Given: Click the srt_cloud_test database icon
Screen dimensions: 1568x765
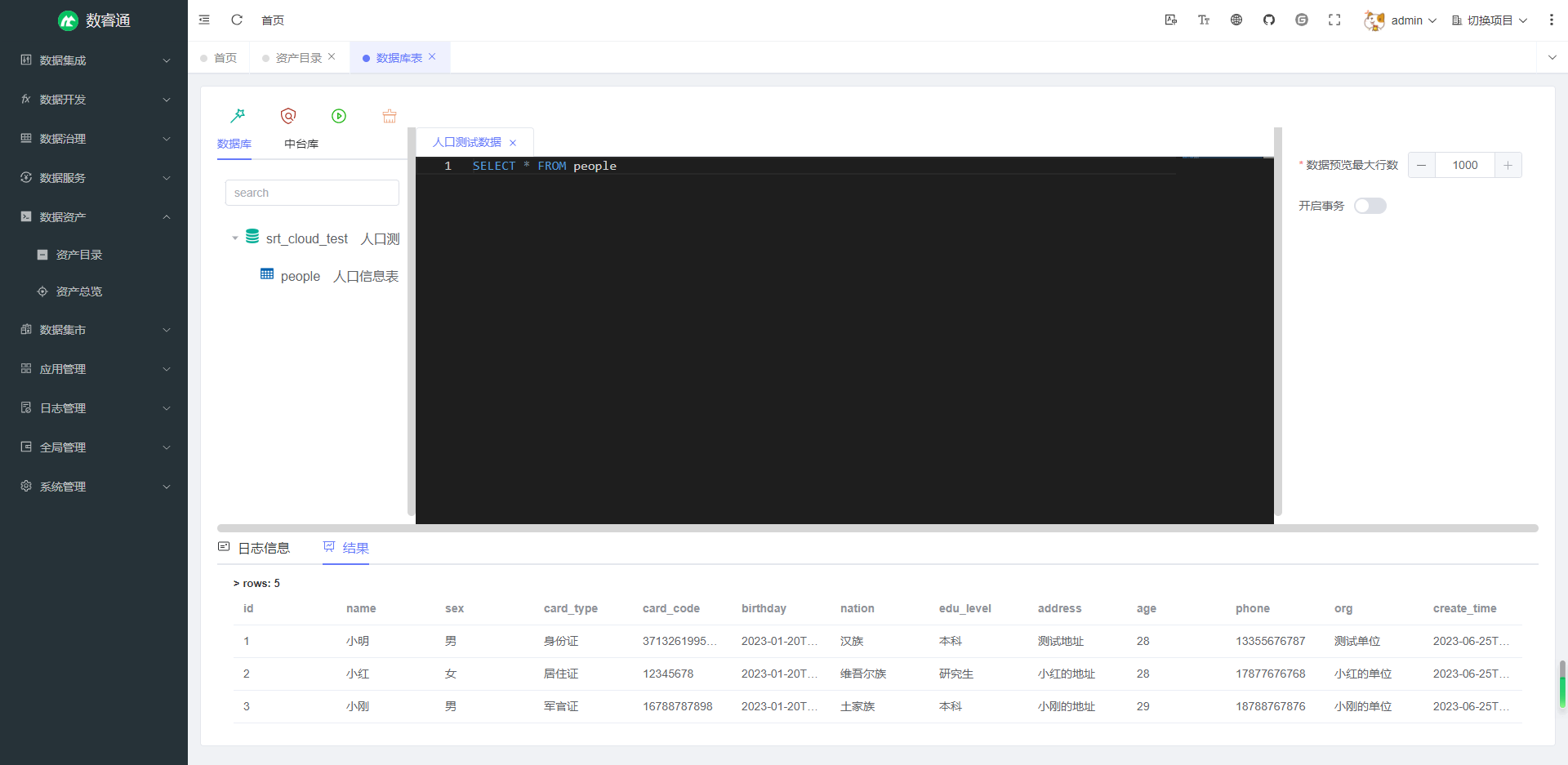Looking at the screenshot, I should tap(252, 237).
